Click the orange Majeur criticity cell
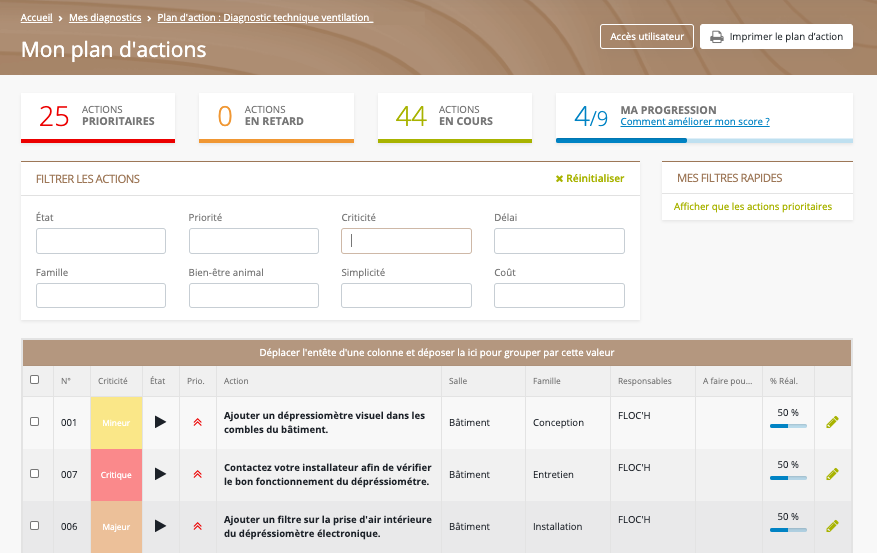 (x=116, y=527)
